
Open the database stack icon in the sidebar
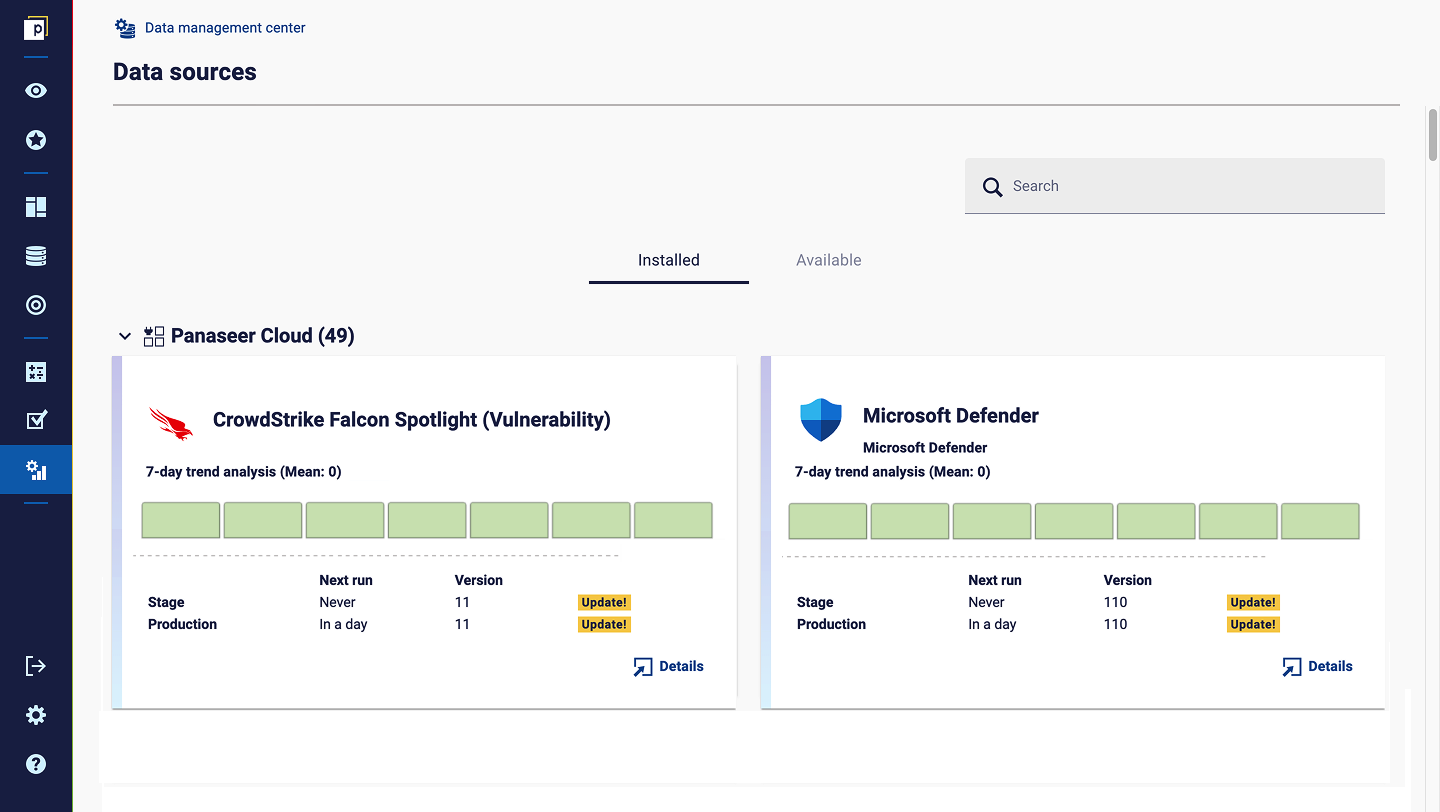[36, 256]
